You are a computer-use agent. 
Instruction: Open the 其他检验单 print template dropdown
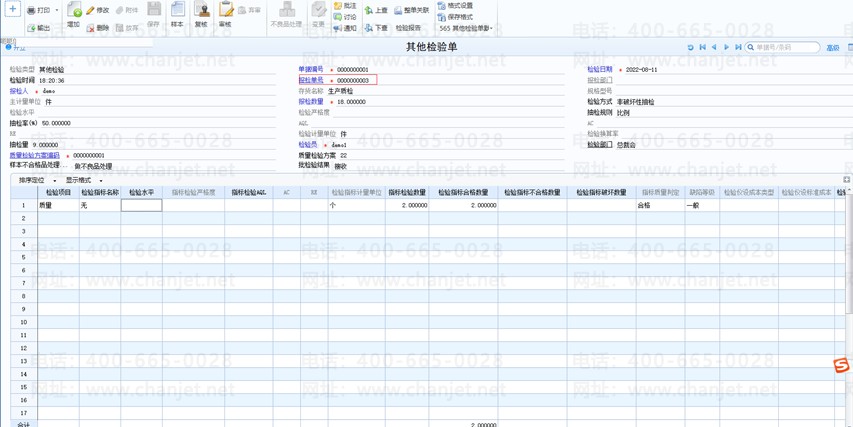(x=466, y=28)
